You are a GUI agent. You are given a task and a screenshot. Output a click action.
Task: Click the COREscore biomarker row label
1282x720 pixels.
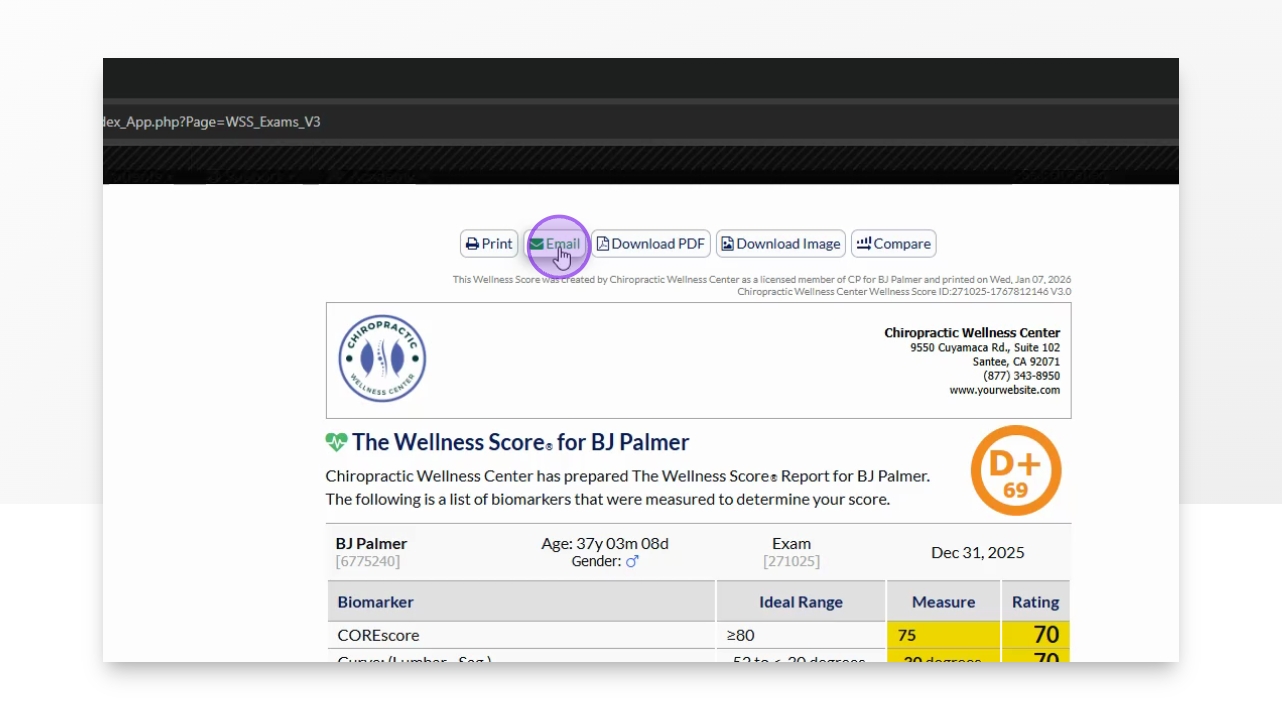coord(379,635)
